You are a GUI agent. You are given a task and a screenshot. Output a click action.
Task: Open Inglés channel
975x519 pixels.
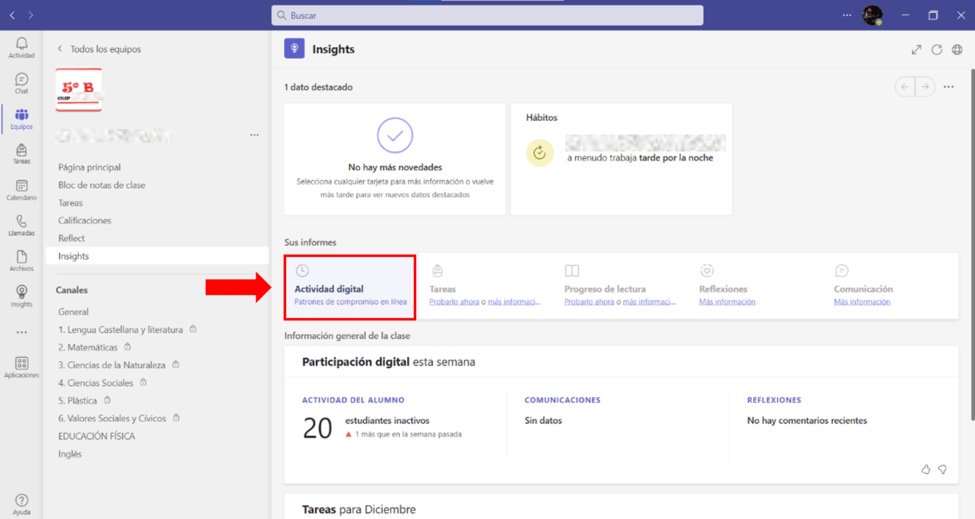tap(70, 454)
